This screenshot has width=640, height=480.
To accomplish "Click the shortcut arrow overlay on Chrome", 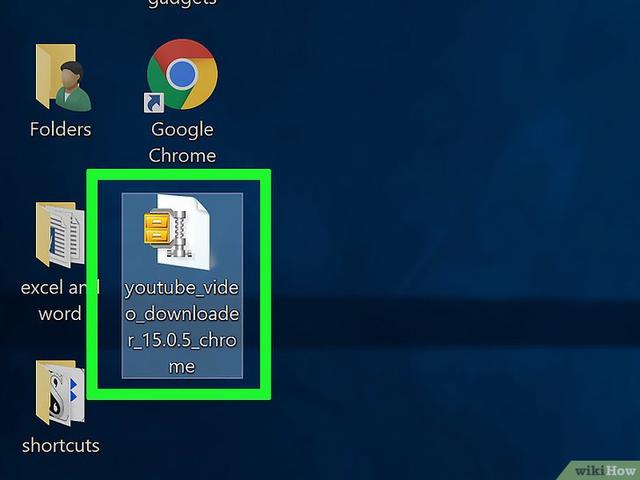I will coord(156,102).
